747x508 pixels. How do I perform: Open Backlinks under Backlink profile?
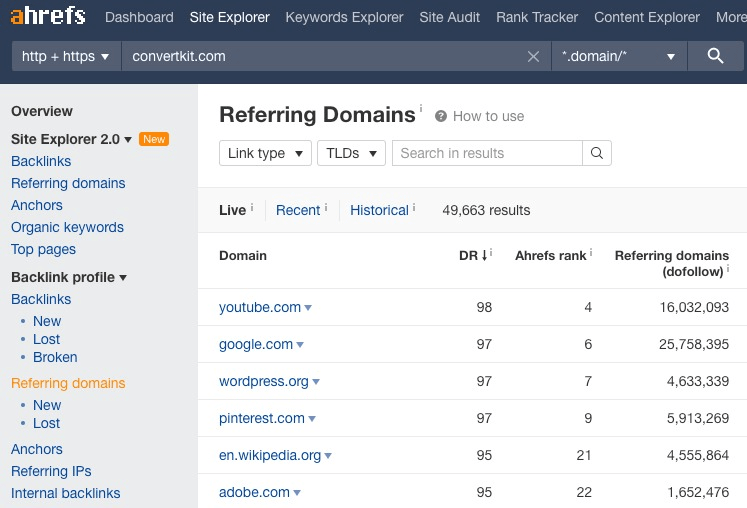41,299
